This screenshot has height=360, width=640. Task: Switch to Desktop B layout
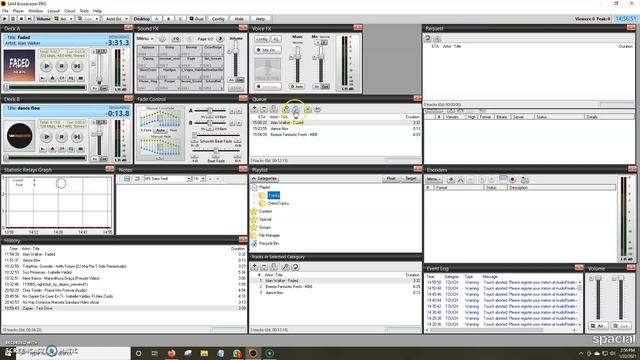[169, 19]
